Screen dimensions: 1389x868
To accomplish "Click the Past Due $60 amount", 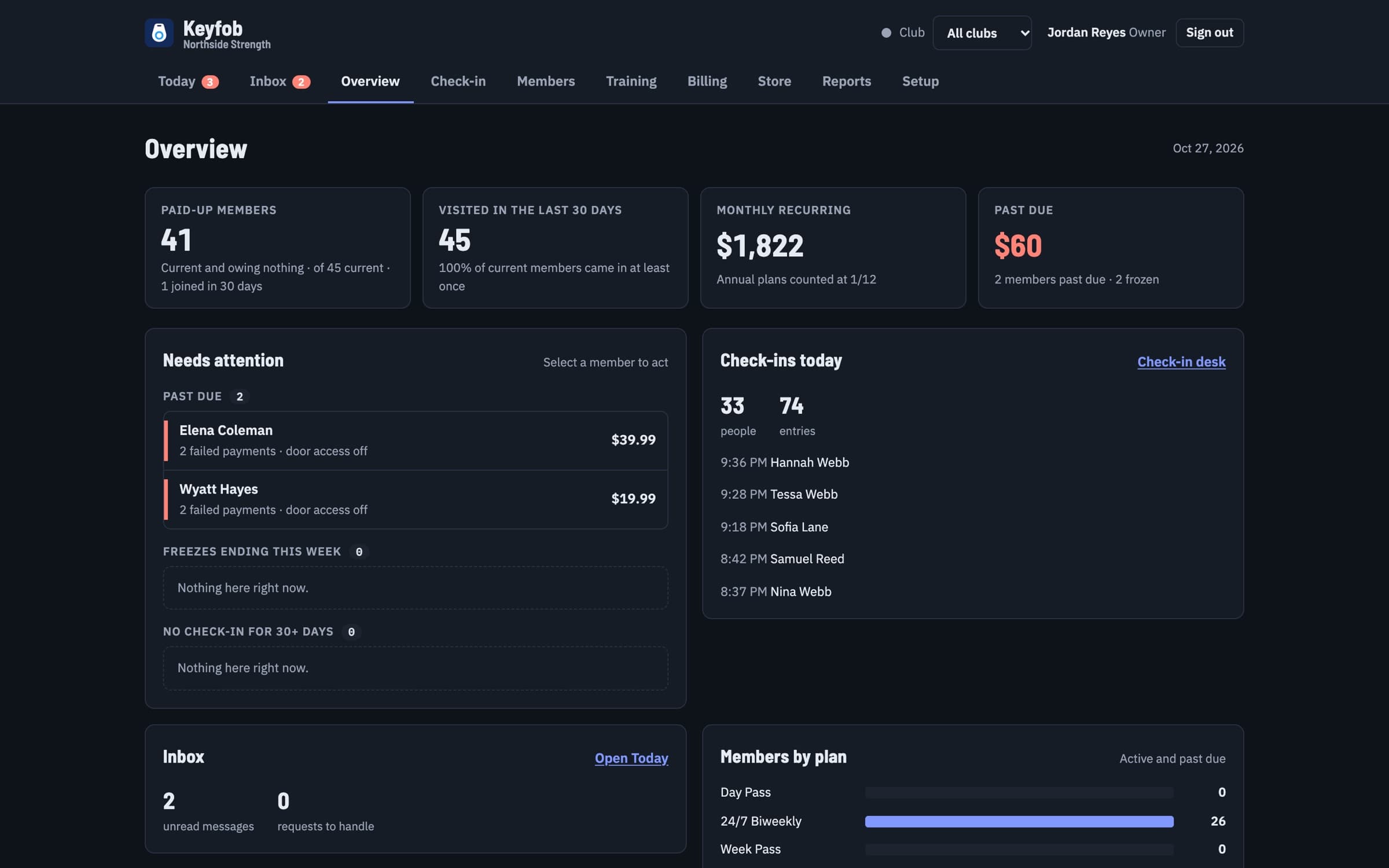I will pyautogui.click(x=1018, y=246).
